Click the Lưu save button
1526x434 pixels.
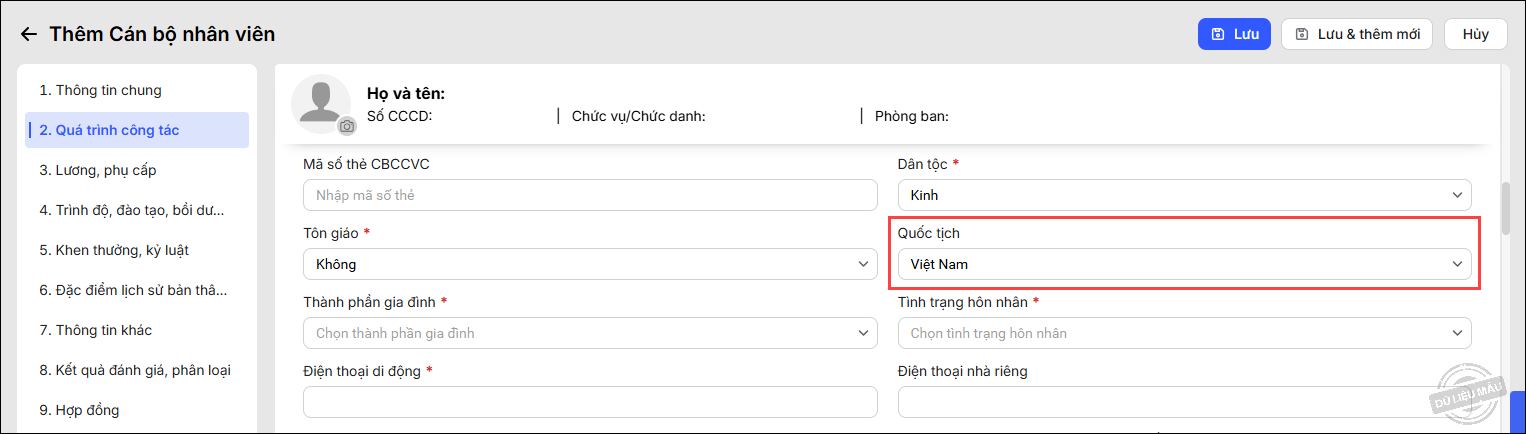(1234, 34)
